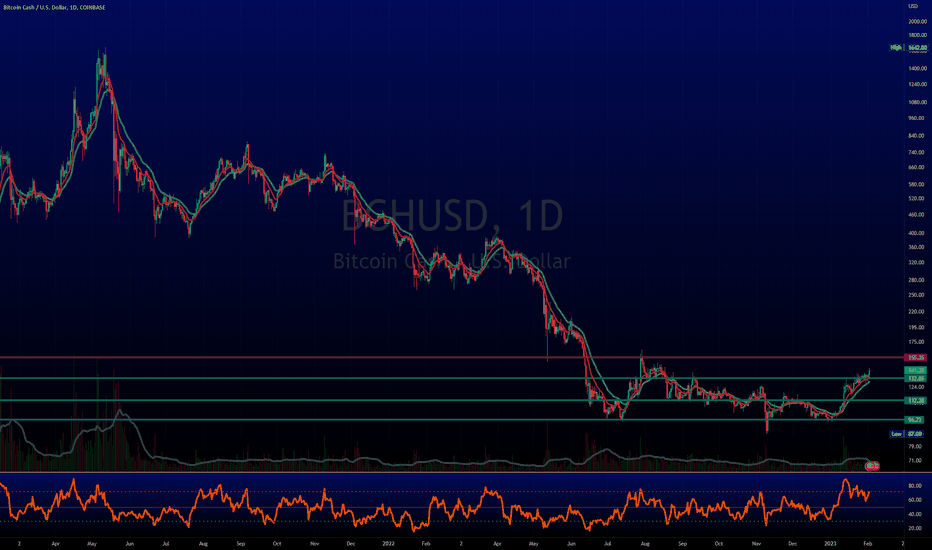This screenshot has height=550, width=932.
Task: Select the green horizontal line at 132.86
Action: [452, 378]
